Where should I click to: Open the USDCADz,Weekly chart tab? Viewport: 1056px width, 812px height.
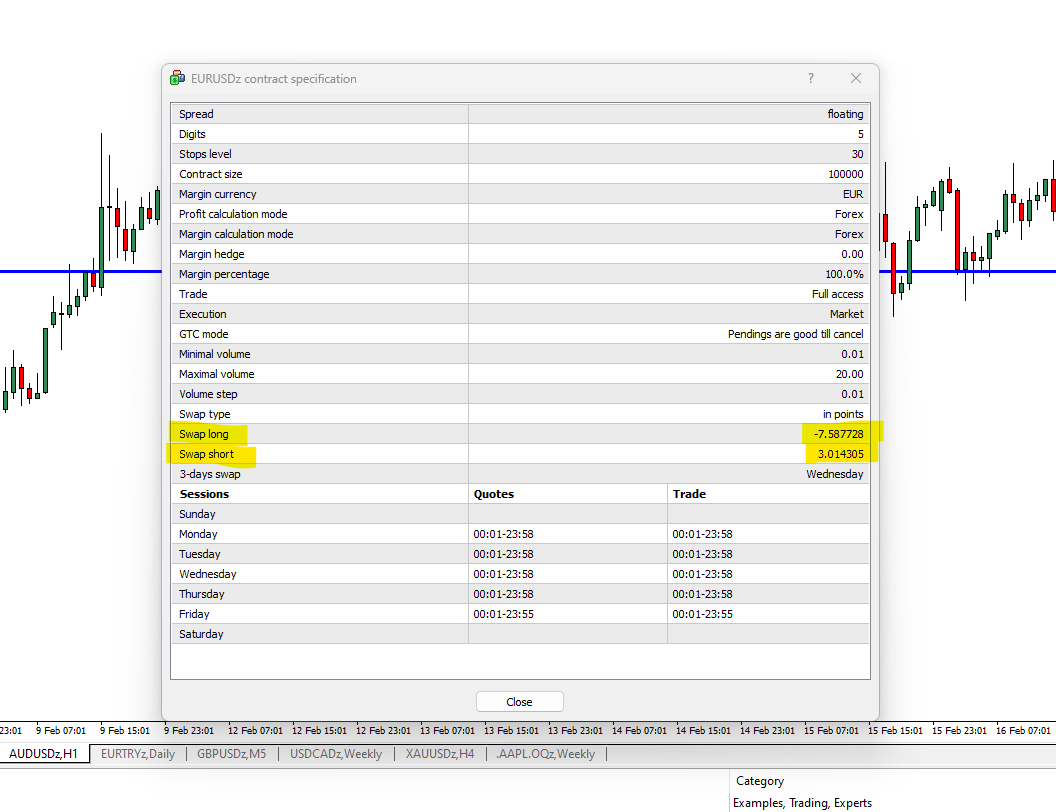(336, 754)
